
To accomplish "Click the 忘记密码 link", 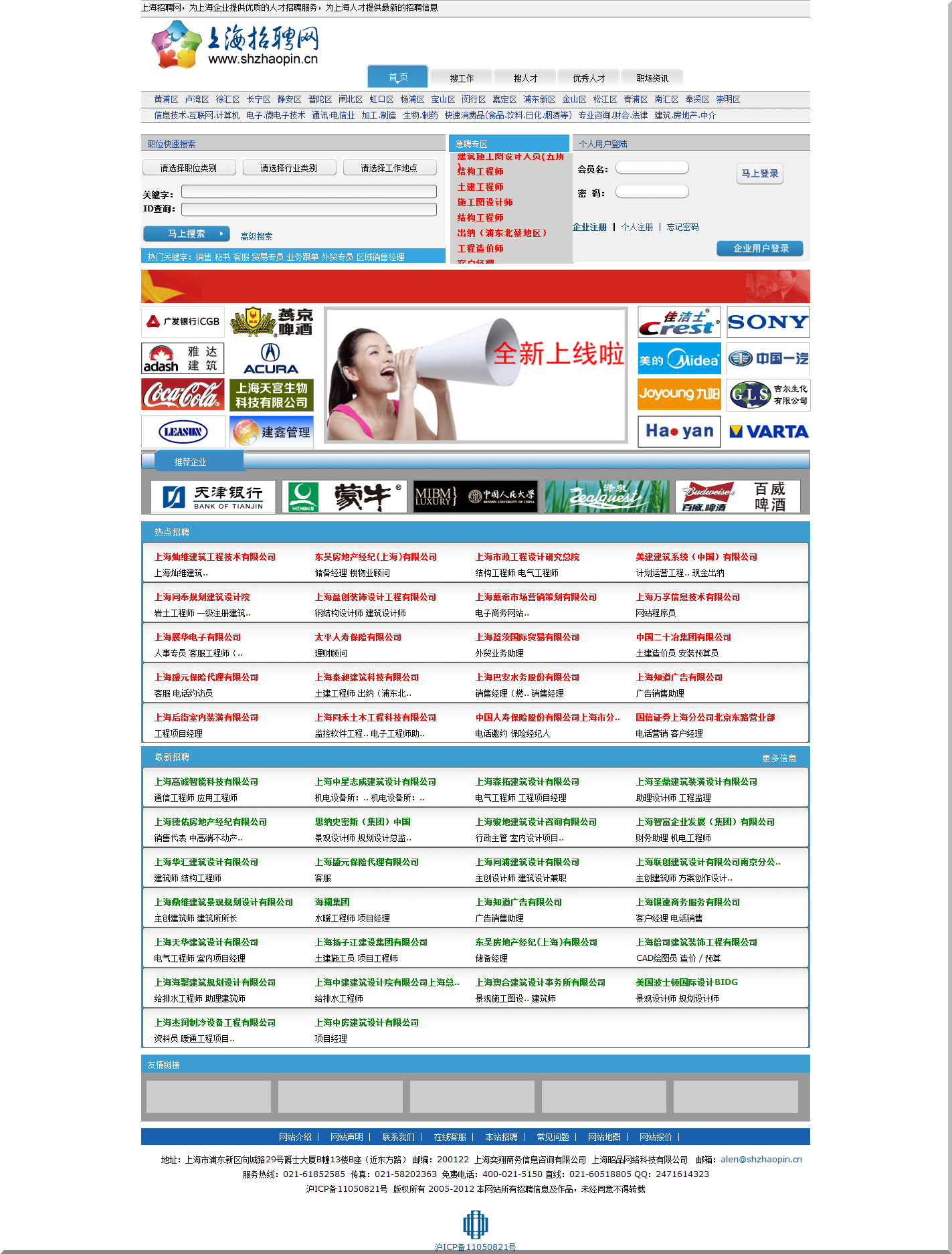I will click(682, 227).
